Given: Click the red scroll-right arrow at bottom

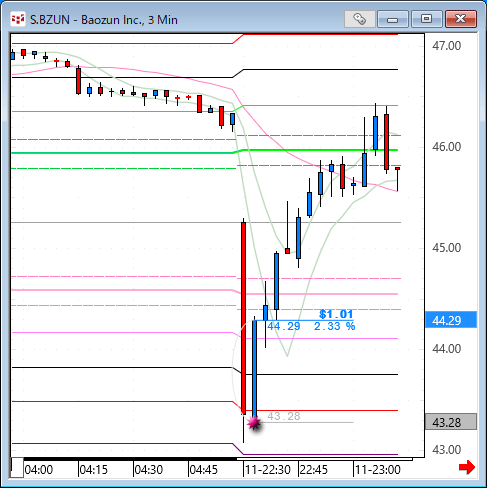Looking at the screenshot, I should click(x=467, y=467).
